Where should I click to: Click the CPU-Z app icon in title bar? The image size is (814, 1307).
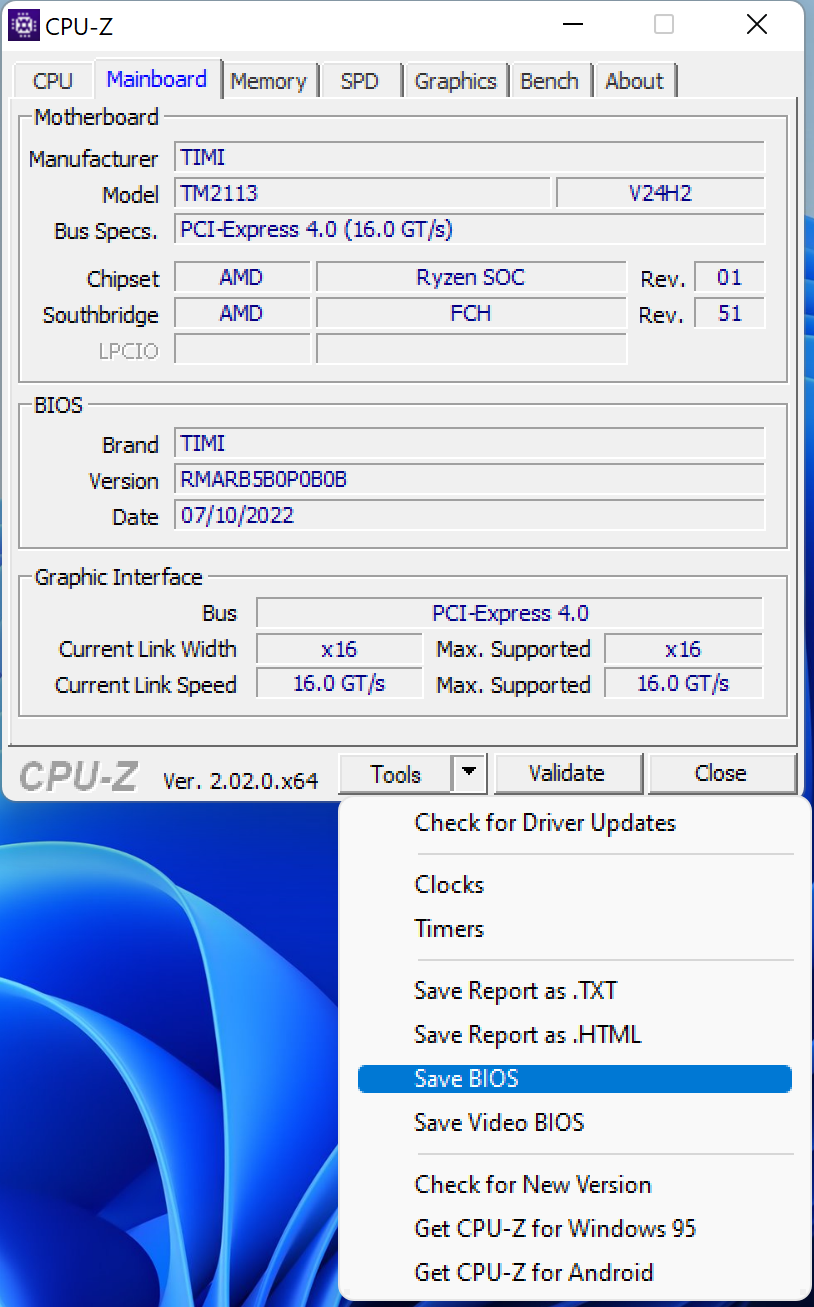coord(24,24)
